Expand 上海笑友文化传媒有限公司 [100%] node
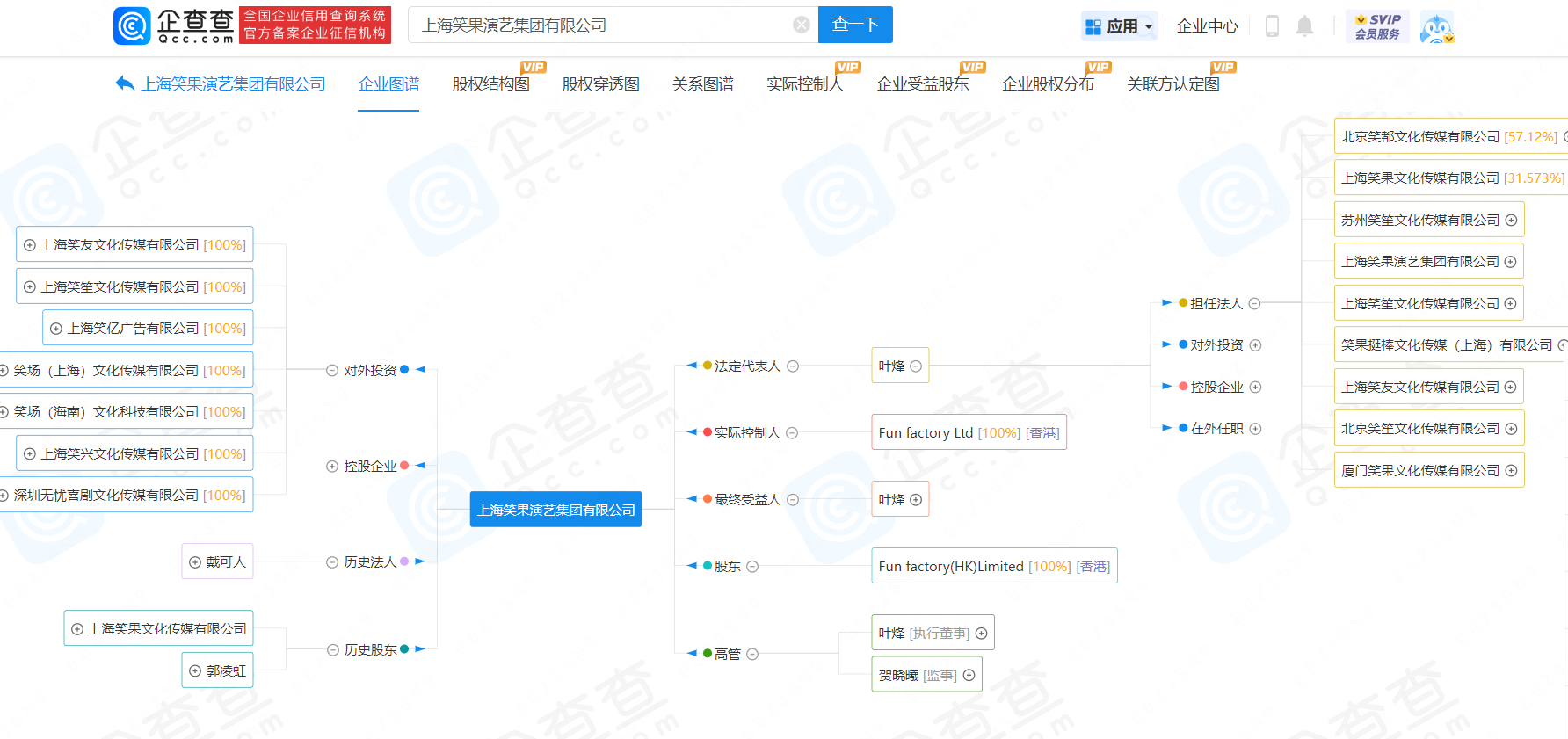The height and width of the screenshot is (739, 1568). (x=30, y=245)
